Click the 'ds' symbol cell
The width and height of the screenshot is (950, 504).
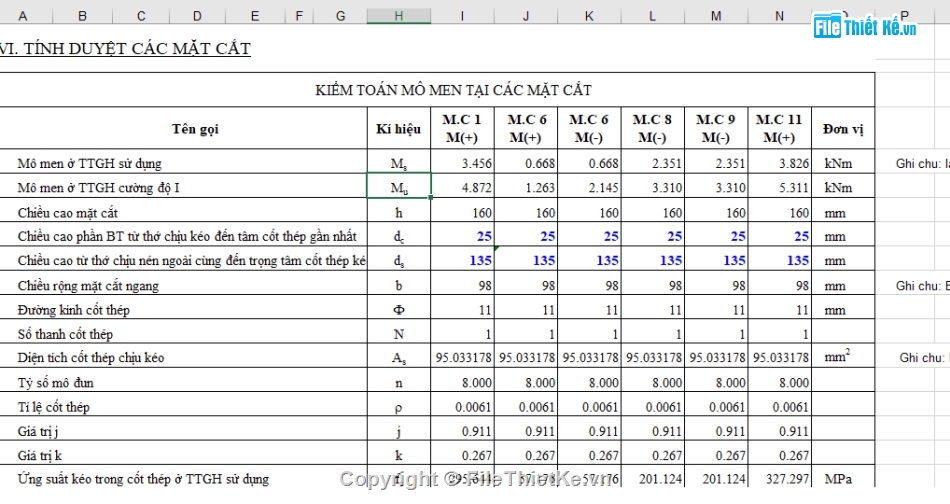[399, 260]
